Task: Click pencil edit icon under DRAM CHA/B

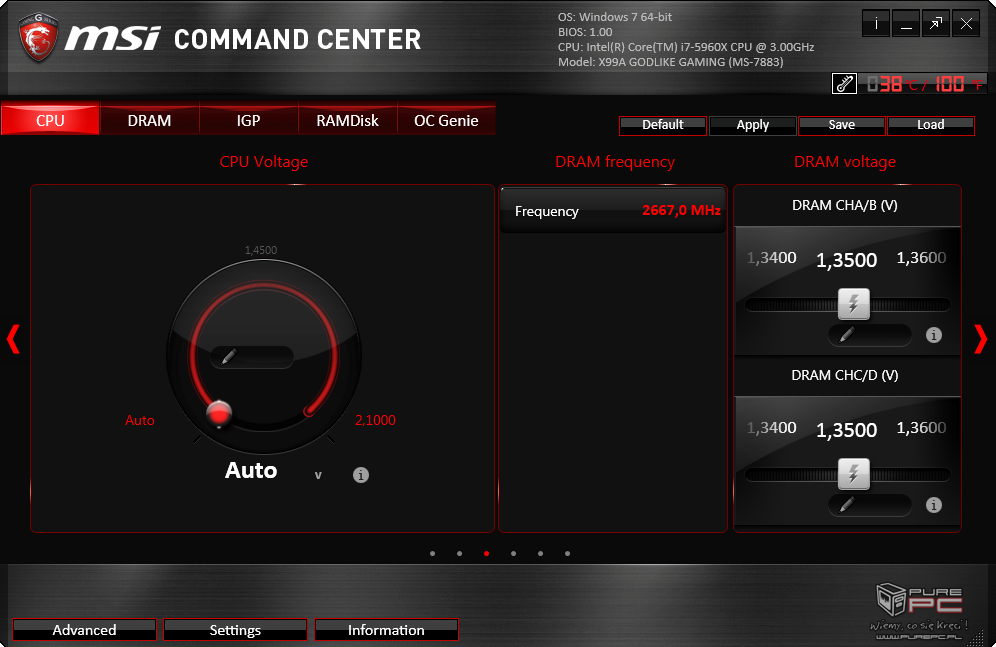Action: [846, 335]
